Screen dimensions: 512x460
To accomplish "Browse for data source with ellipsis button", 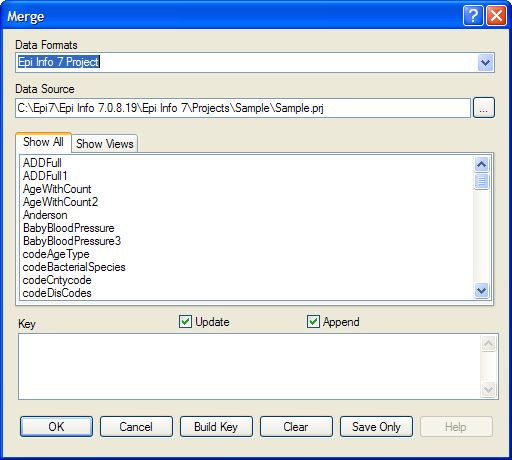I will [x=484, y=108].
